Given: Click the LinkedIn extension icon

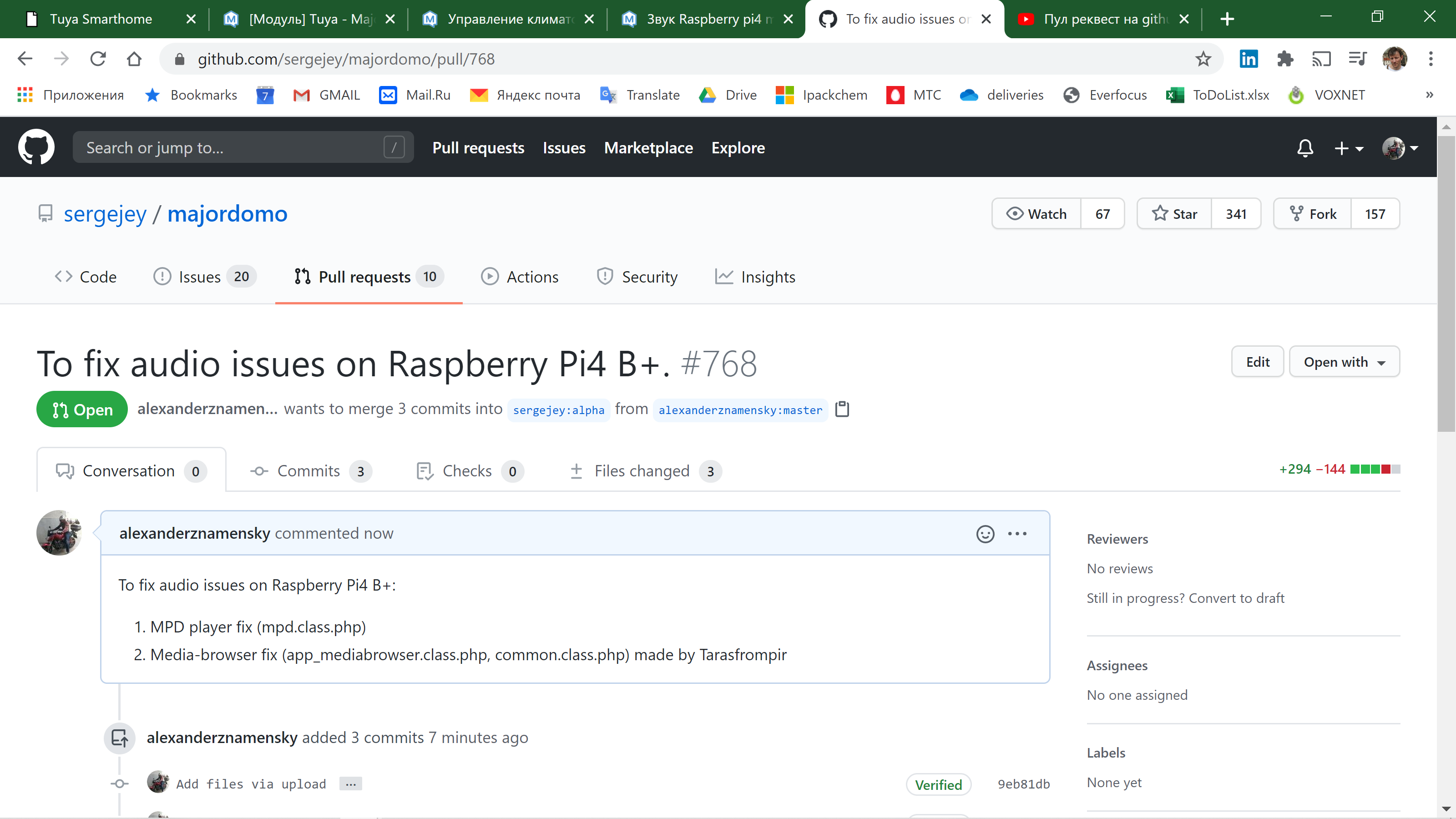Looking at the screenshot, I should [1249, 59].
